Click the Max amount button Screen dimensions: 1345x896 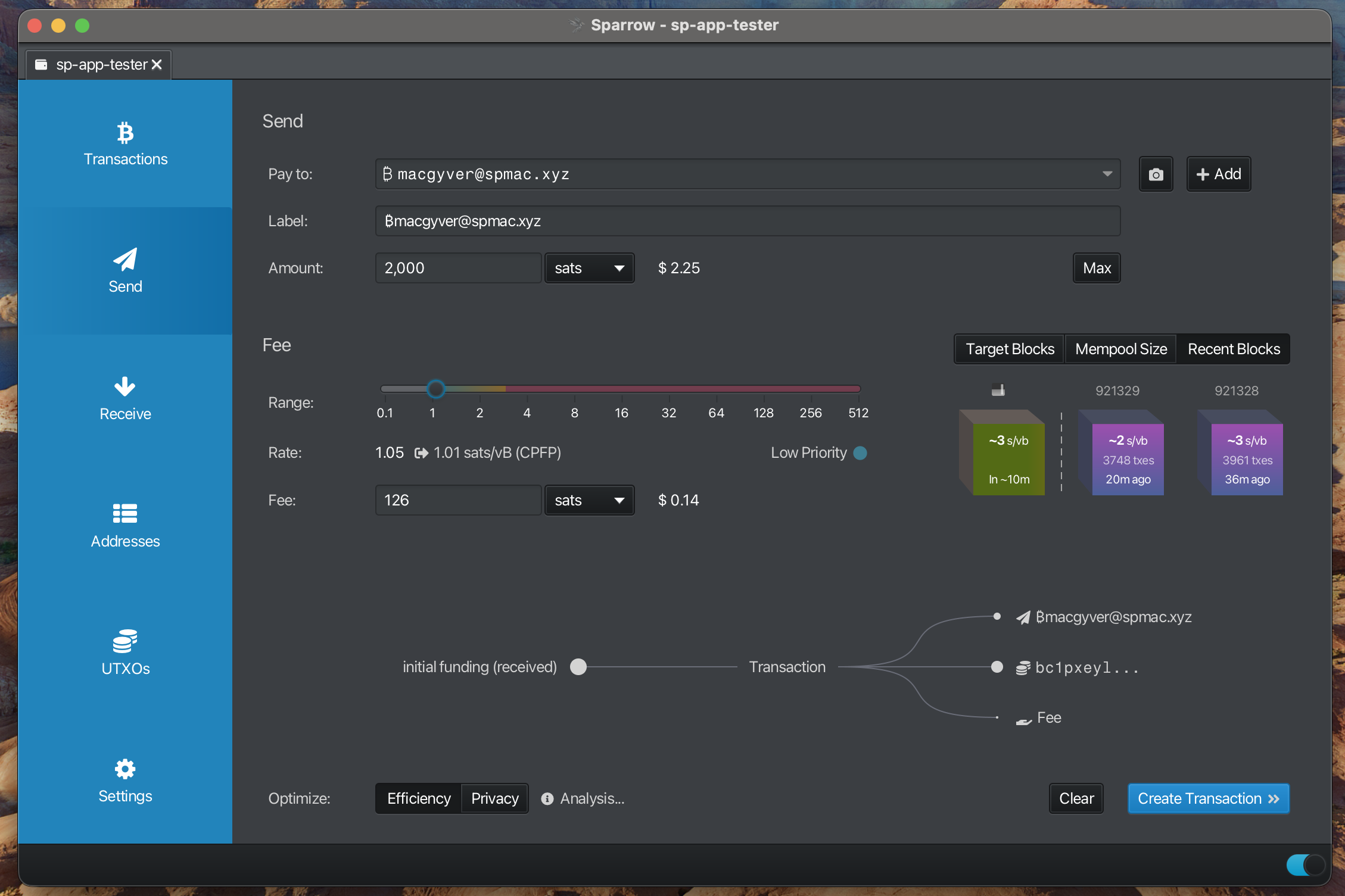click(1097, 269)
